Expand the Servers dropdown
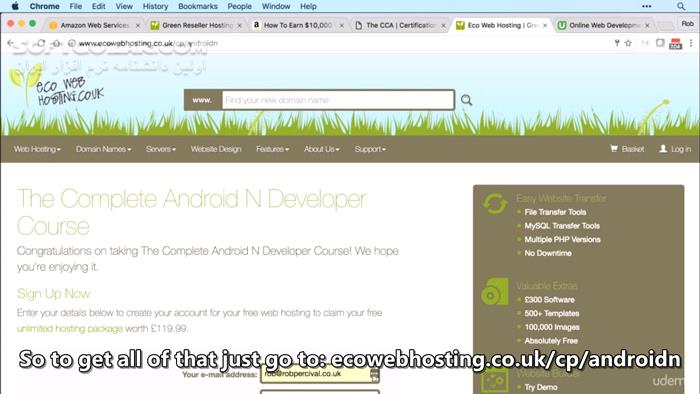700x394 pixels. (x=161, y=149)
